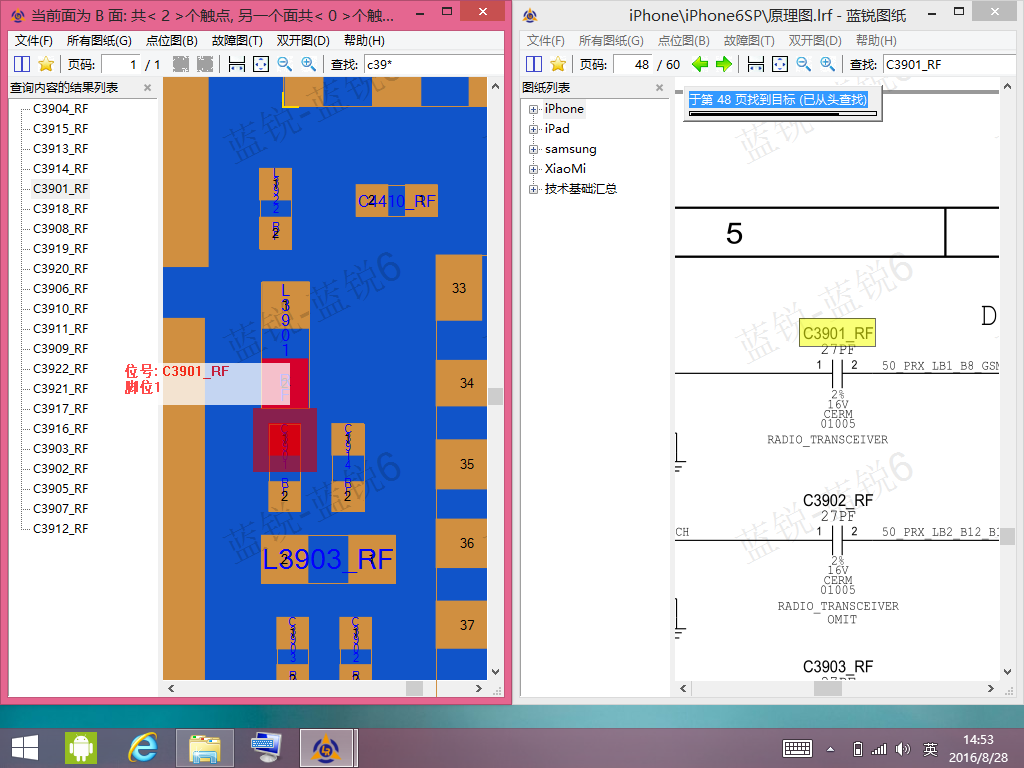This screenshot has height=768, width=1024.
Task: Open 帮助(H) menu in schematic window
Action: coord(876,40)
